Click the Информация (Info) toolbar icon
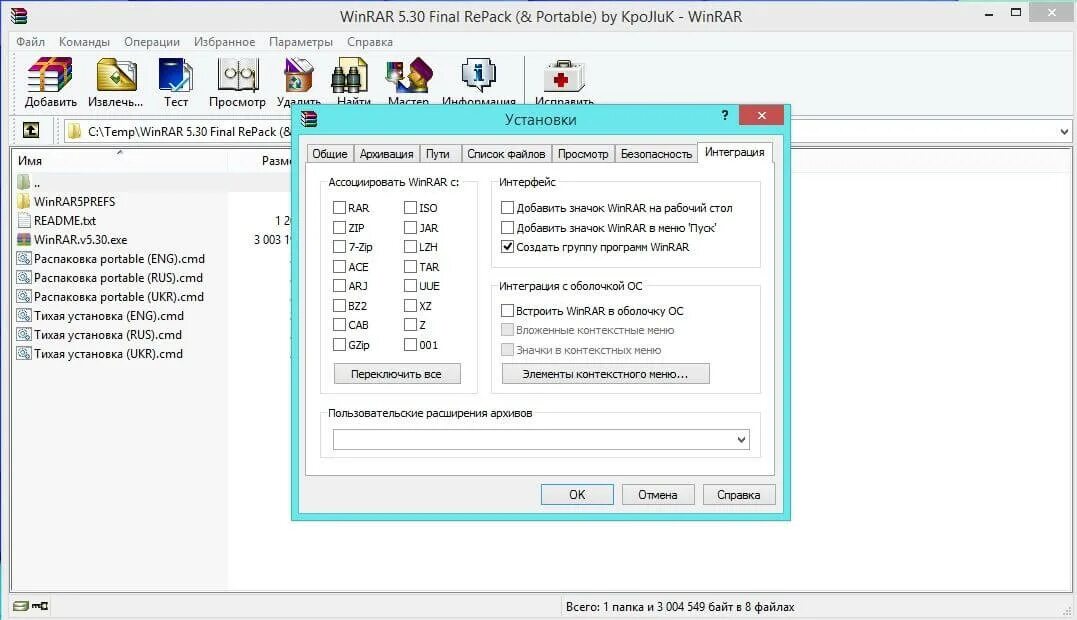Screen dimensions: 1077x620 pyautogui.click(x=479, y=75)
